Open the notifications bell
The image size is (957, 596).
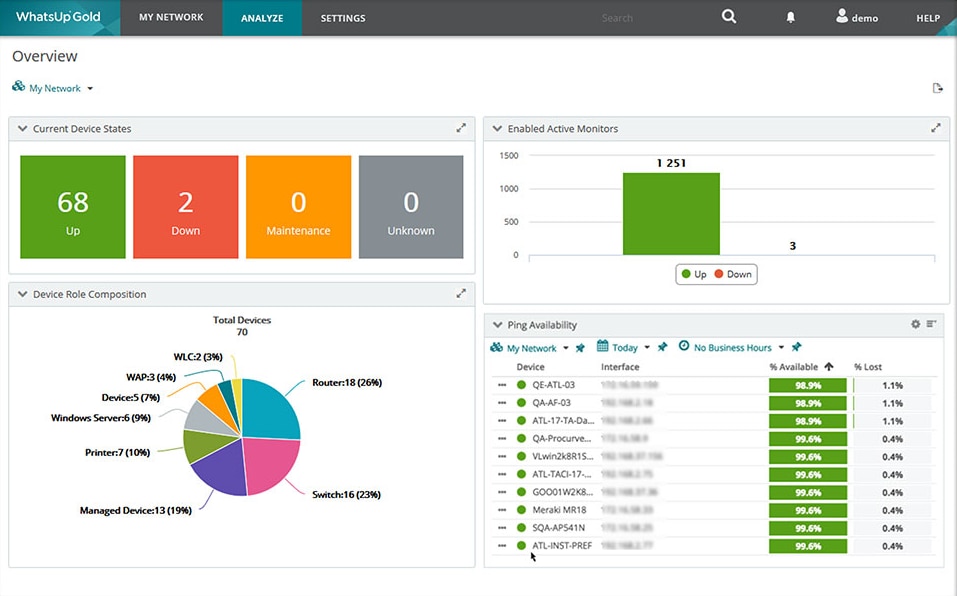coord(790,17)
